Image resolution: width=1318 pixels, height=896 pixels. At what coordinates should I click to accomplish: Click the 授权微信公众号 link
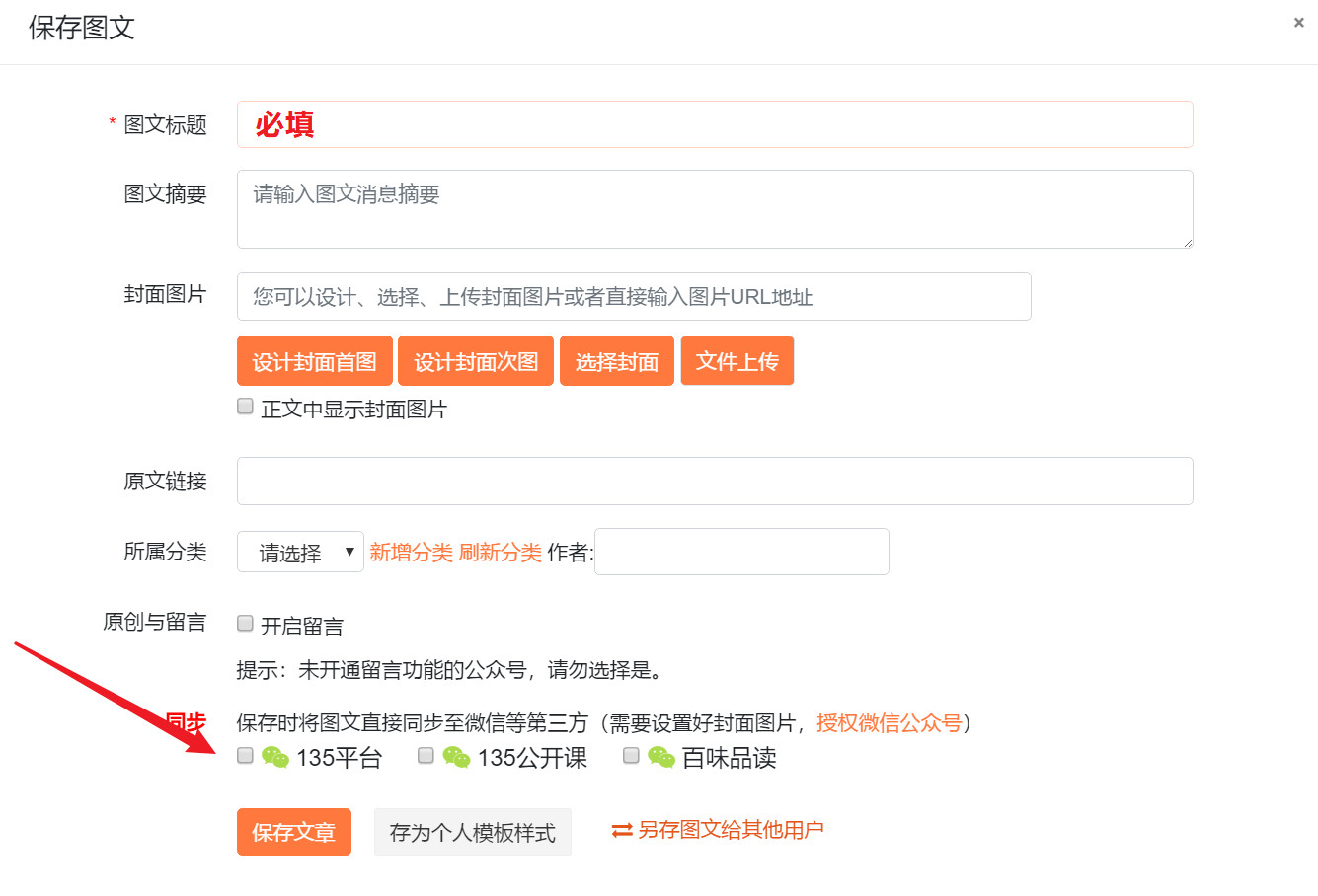coord(889,723)
